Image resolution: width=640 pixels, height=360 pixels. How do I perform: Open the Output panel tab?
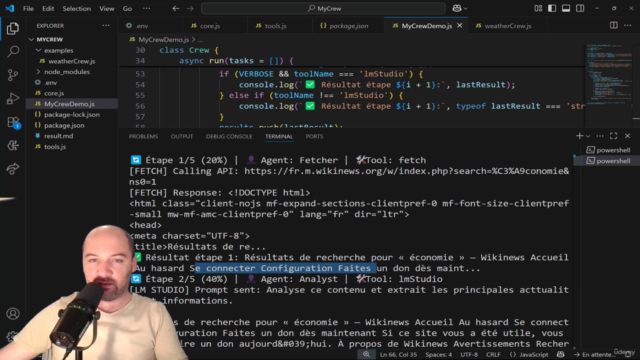coord(182,136)
